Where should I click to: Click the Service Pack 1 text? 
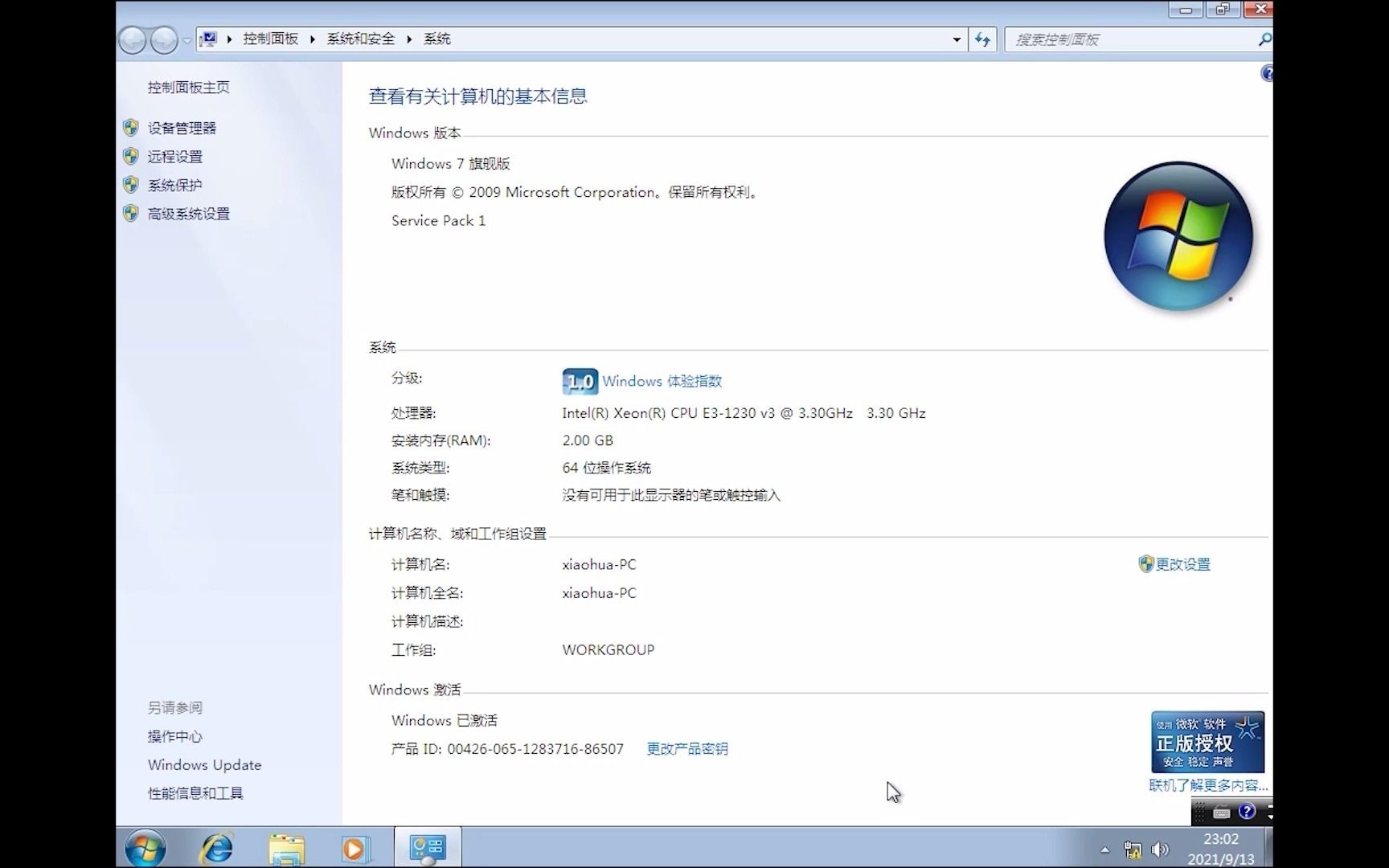tap(439, 221)
